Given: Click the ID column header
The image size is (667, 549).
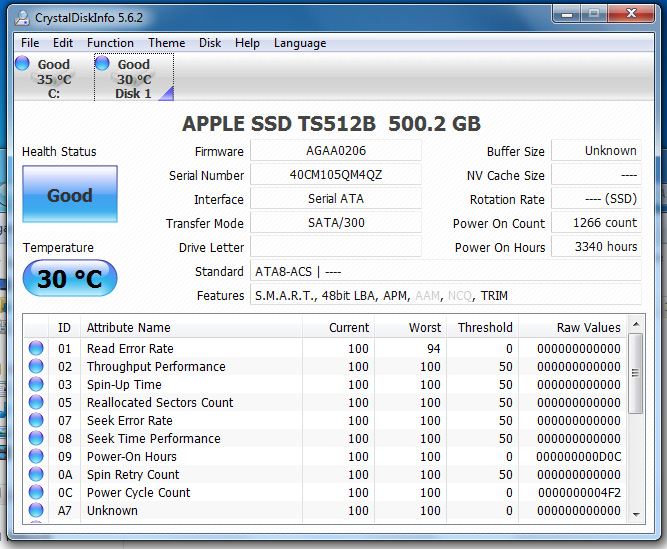Looking at the screenshot, I should point(65,327).
